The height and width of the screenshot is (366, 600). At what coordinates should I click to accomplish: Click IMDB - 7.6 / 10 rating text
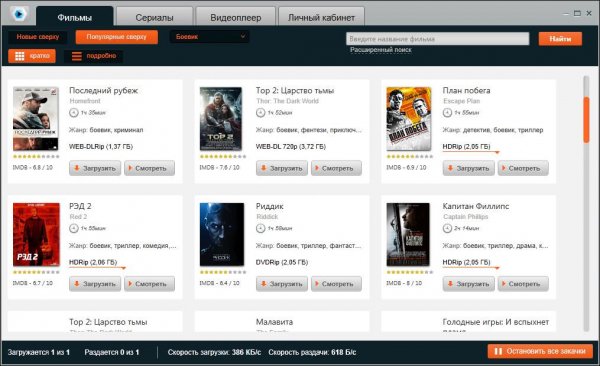pos(220,167)
